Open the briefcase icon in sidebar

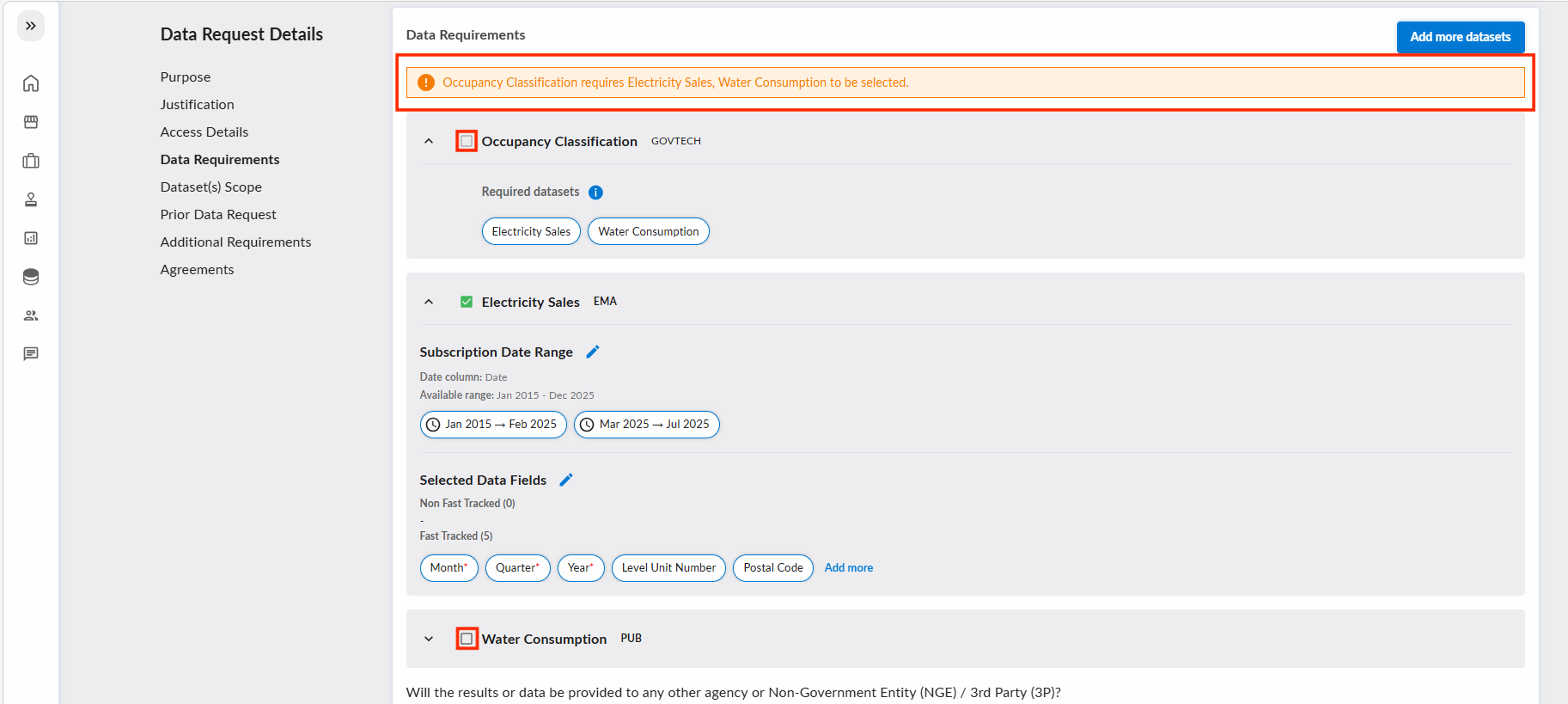[x=31, y=161]
